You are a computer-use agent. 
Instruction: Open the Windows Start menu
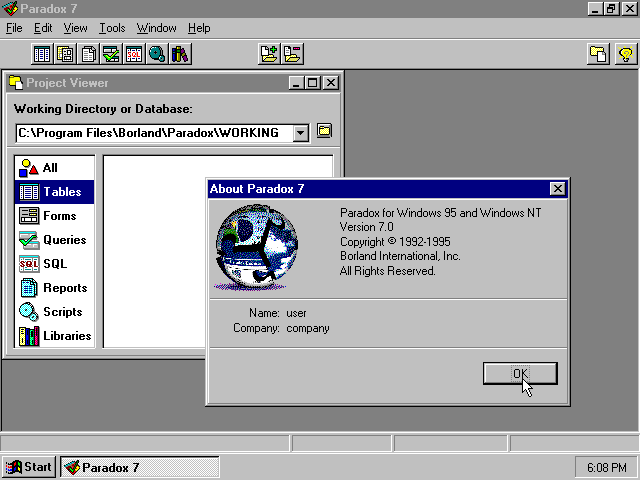29,467
